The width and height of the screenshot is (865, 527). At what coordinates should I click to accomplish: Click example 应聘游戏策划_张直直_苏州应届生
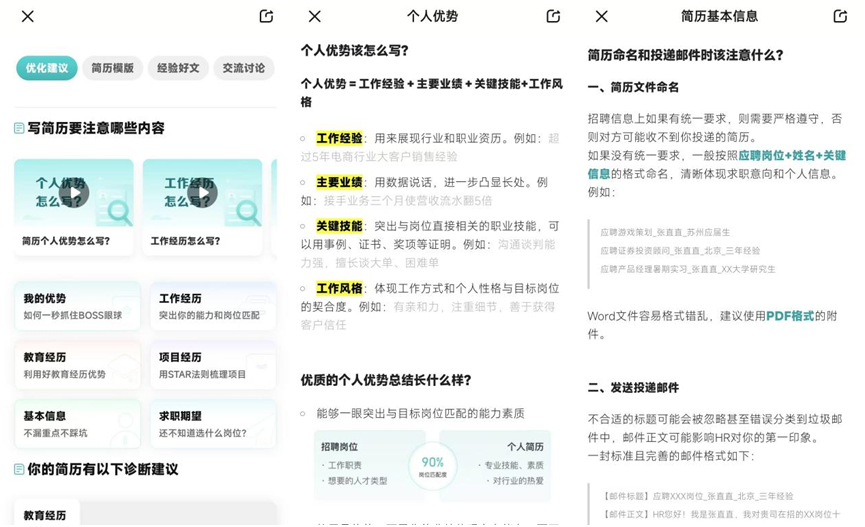click(x=665, y=232)
